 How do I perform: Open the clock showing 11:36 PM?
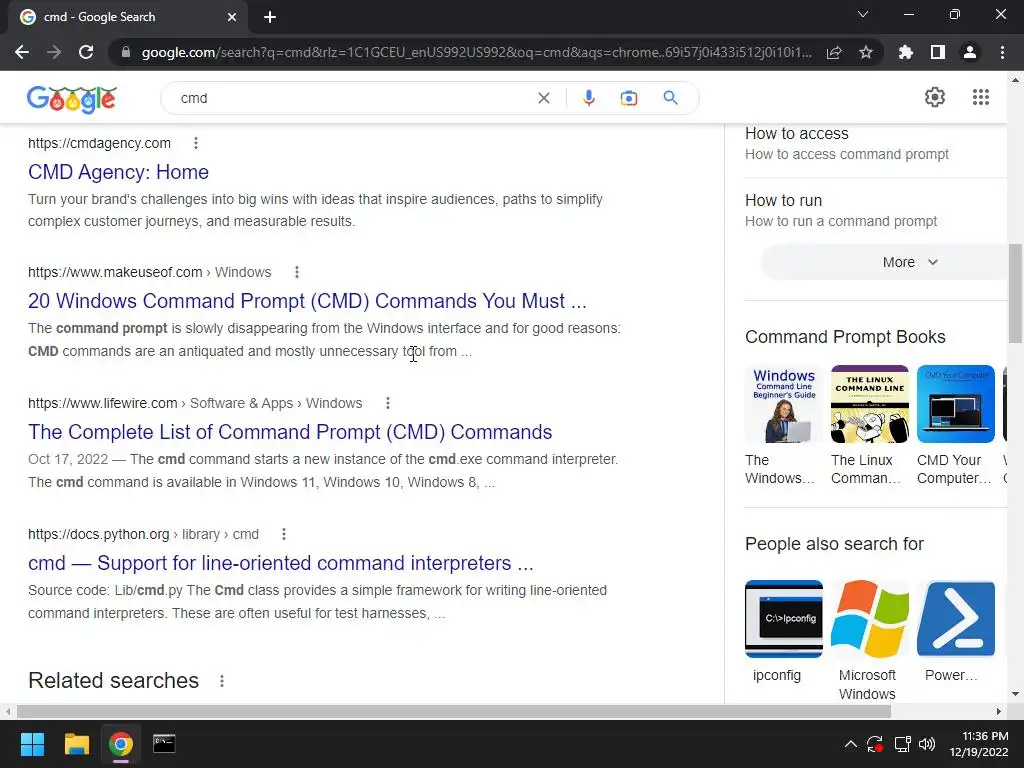point(979,744)
